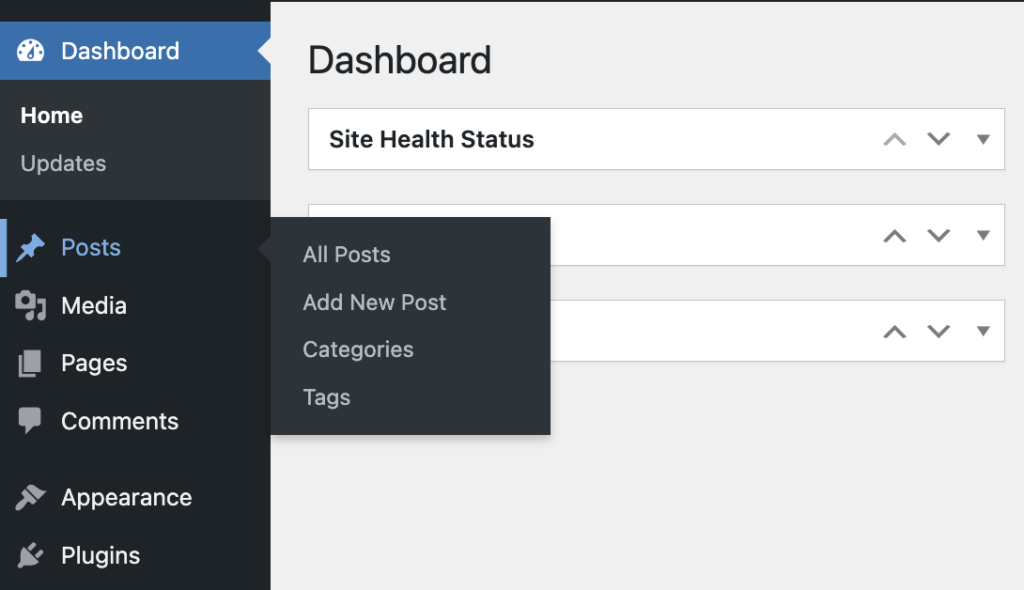The image size is (1024, 590).
Task: Select All Posts from the Posts menu
Action: (x=346, y=254)
